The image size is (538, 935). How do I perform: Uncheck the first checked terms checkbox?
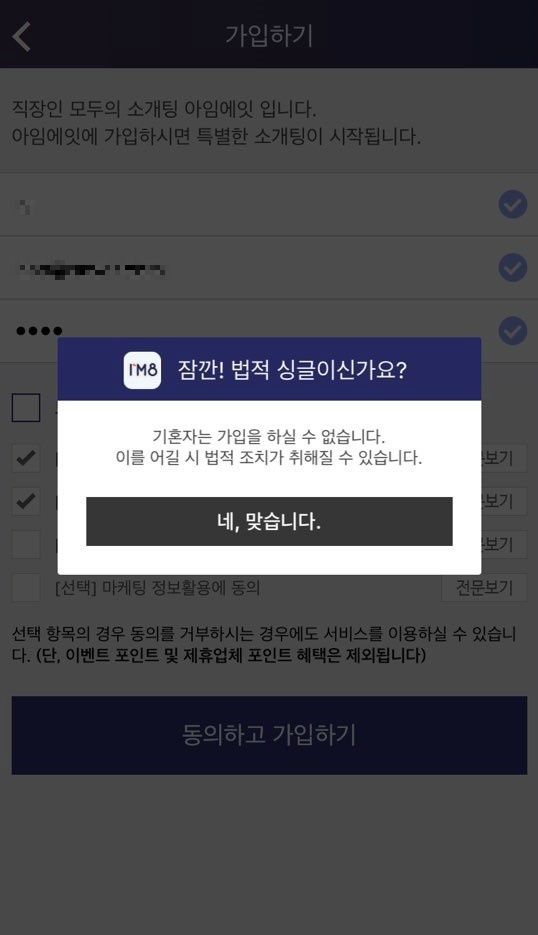click(26, 458)
